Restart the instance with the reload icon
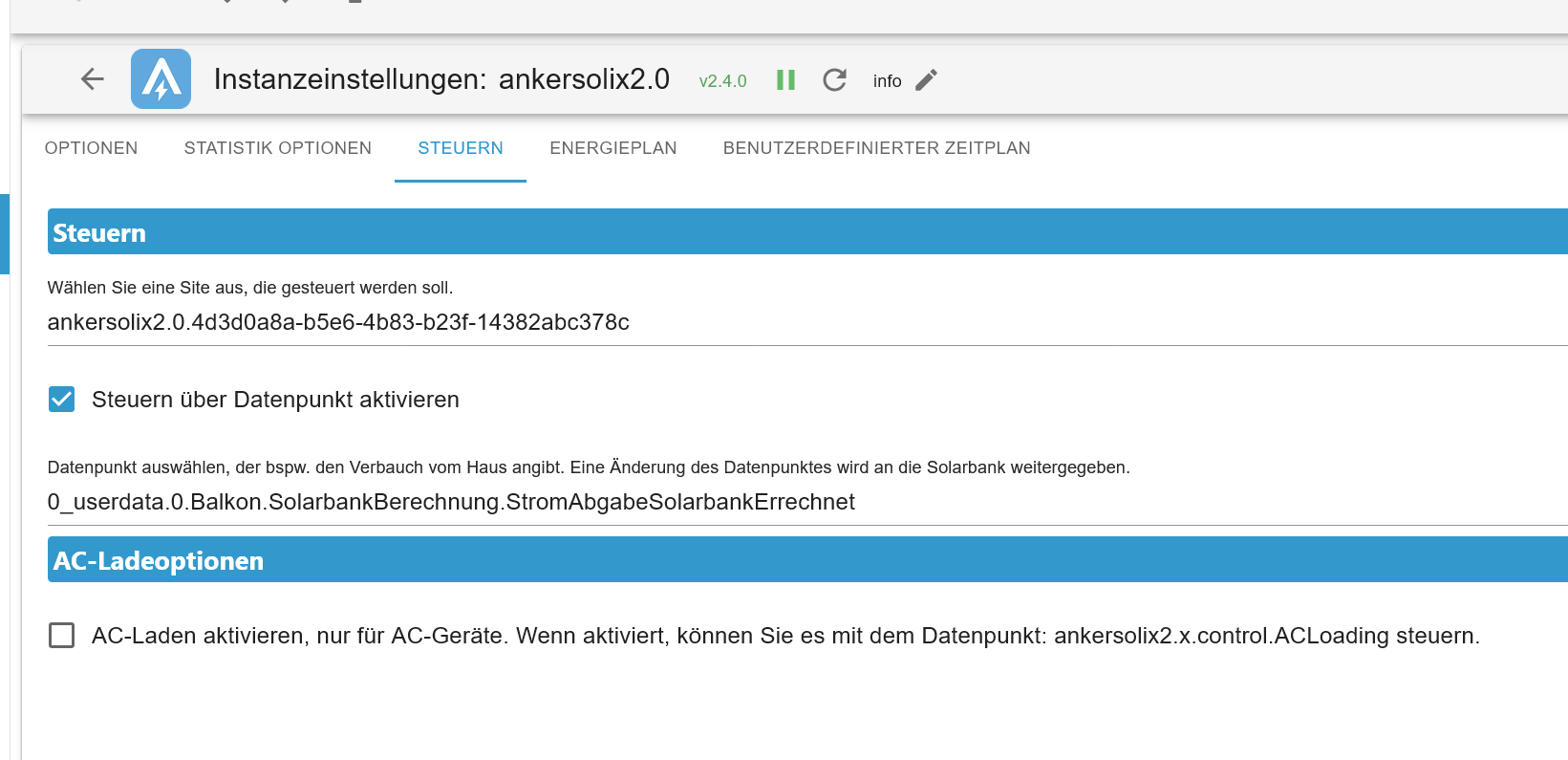 [x=834, y=80]
